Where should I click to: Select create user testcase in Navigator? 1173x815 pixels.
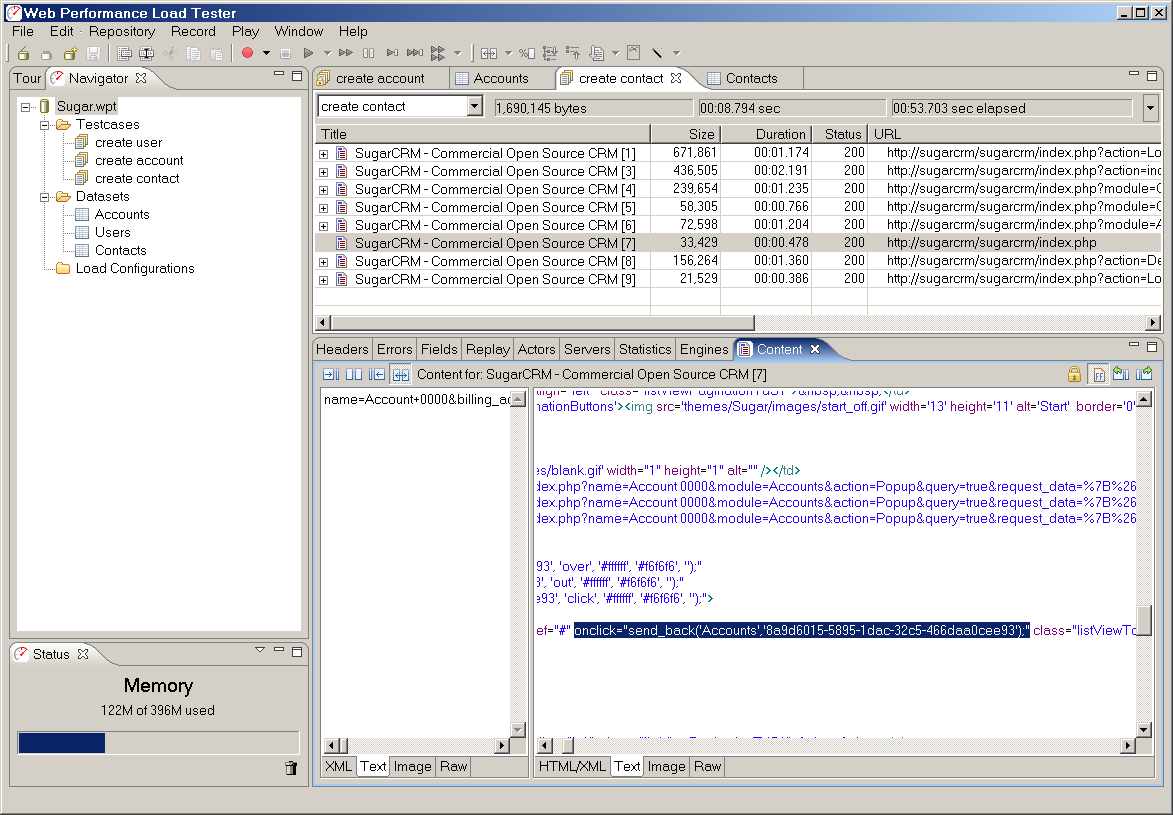tap(128, 143)
